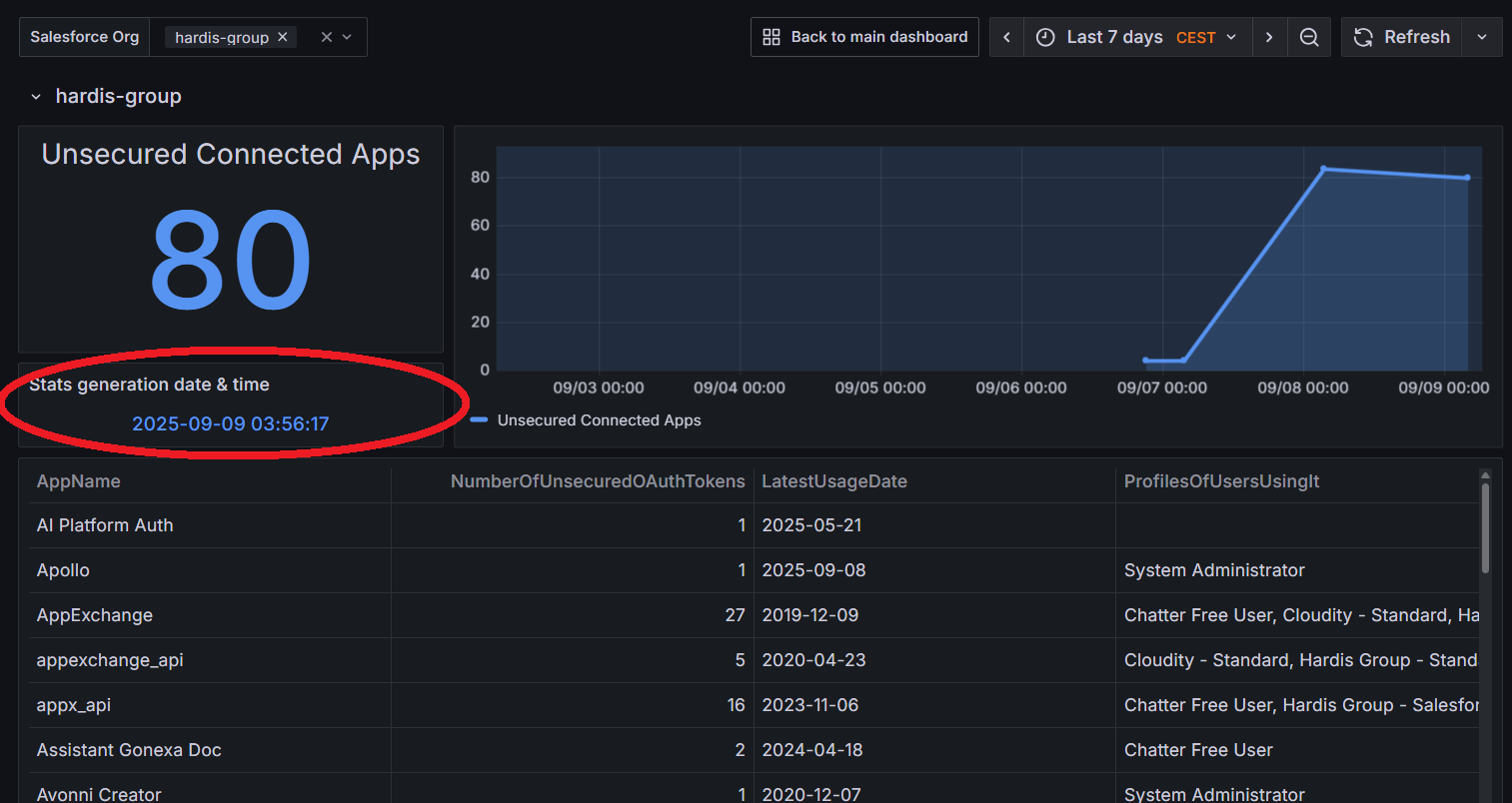Sort the table by the AppName column
The height and width of the screenshot is (803, 1512).
tap(78, 481)
